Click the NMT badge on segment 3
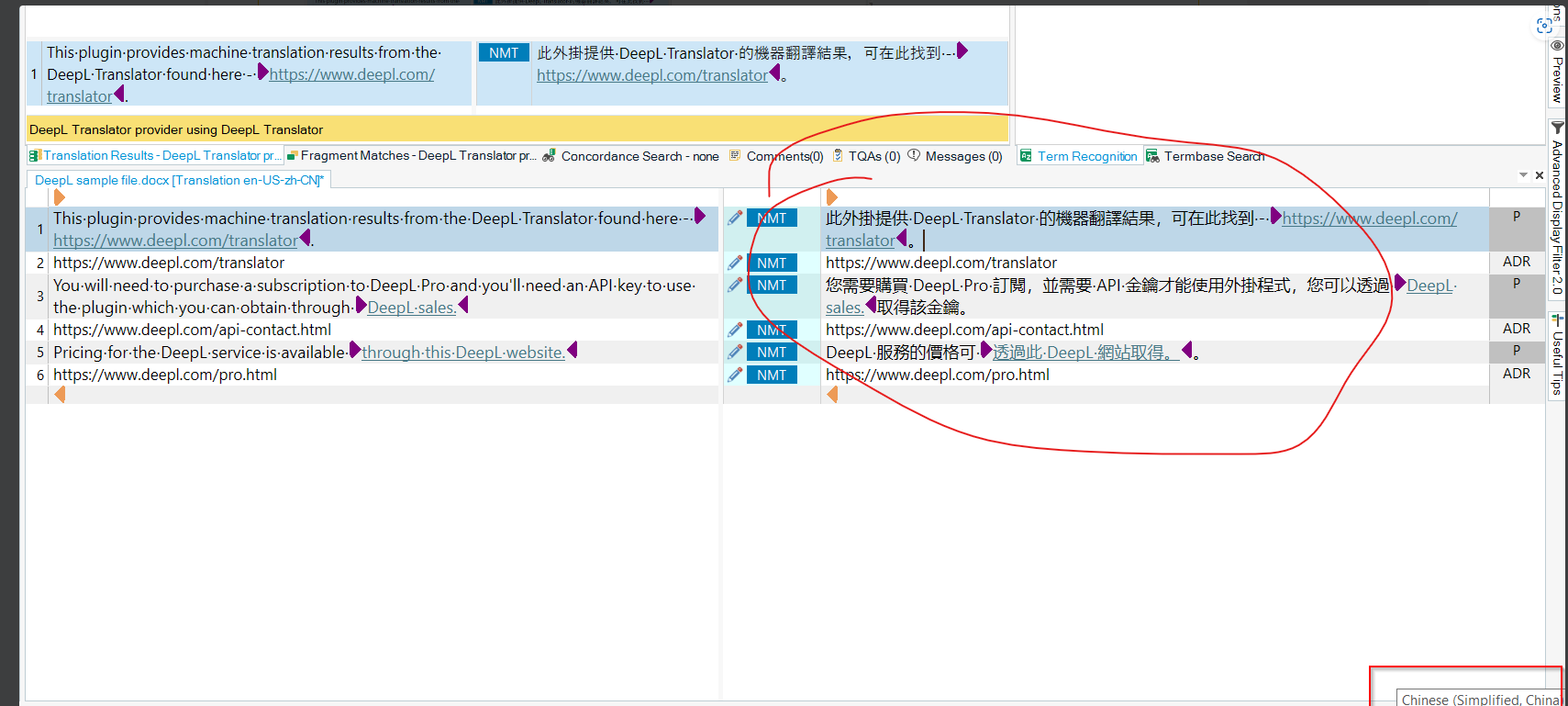This screenshot has width=1568, height=706. 772,286
